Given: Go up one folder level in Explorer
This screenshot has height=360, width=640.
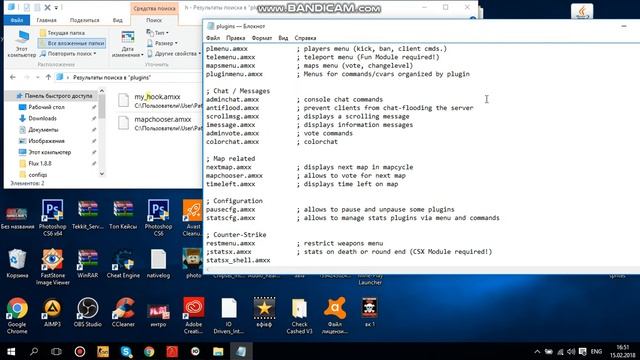Looking at the screenshot, I should (x=48, y=77).
